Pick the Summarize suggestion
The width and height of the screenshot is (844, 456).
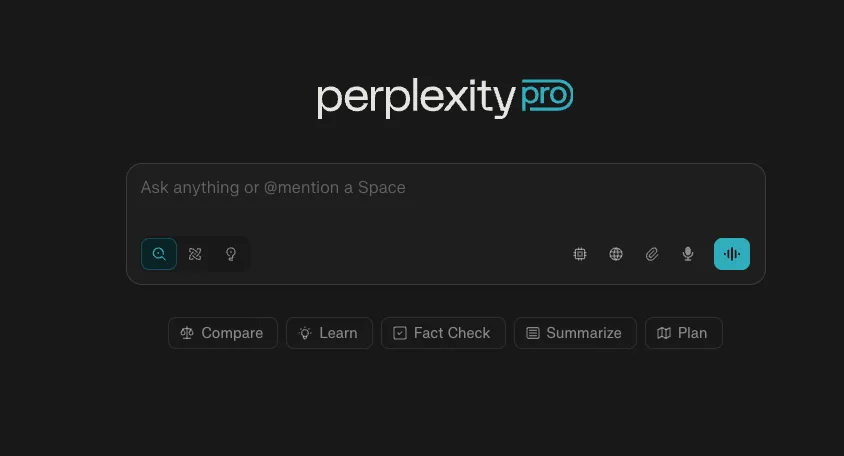tap(575, 333)
